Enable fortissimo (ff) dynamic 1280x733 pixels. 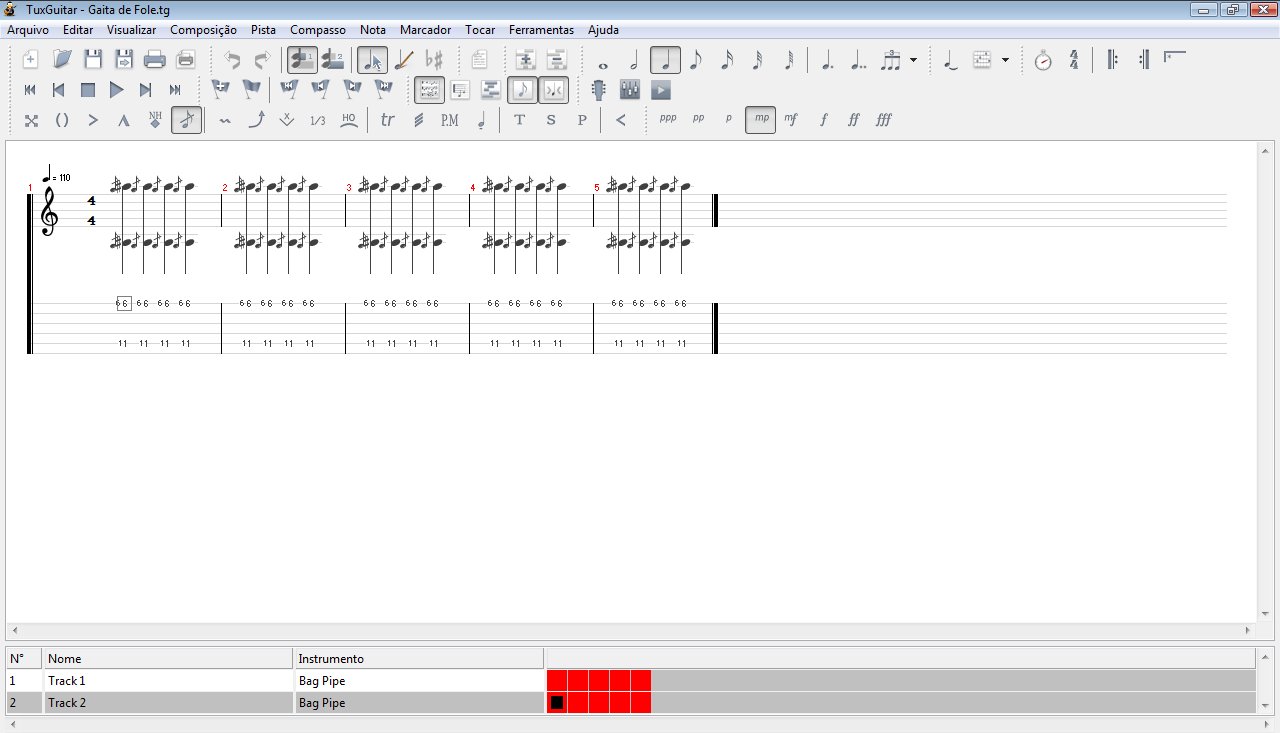(x=853, y=120)
